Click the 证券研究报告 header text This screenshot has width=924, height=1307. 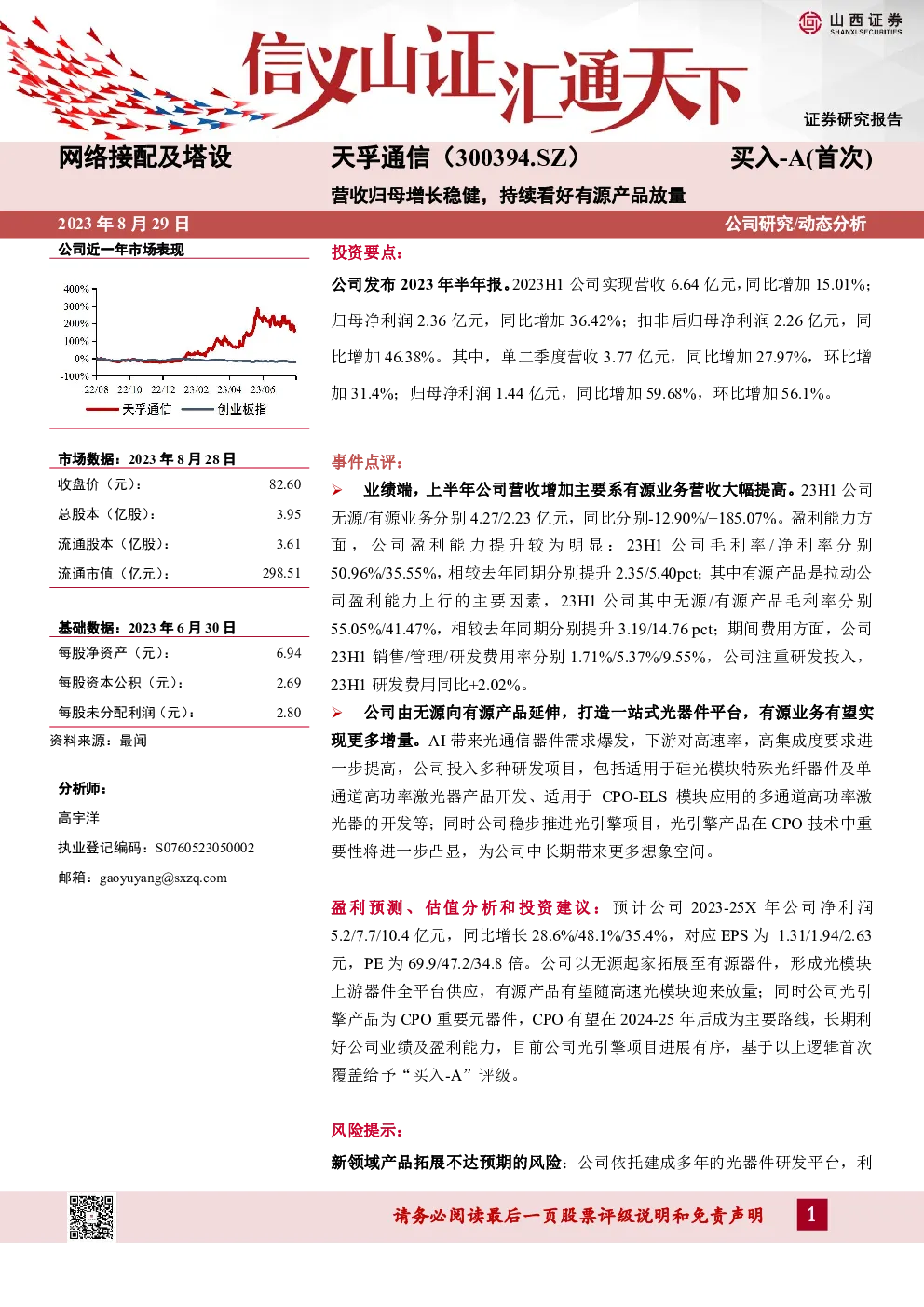[x=853, y=119]
